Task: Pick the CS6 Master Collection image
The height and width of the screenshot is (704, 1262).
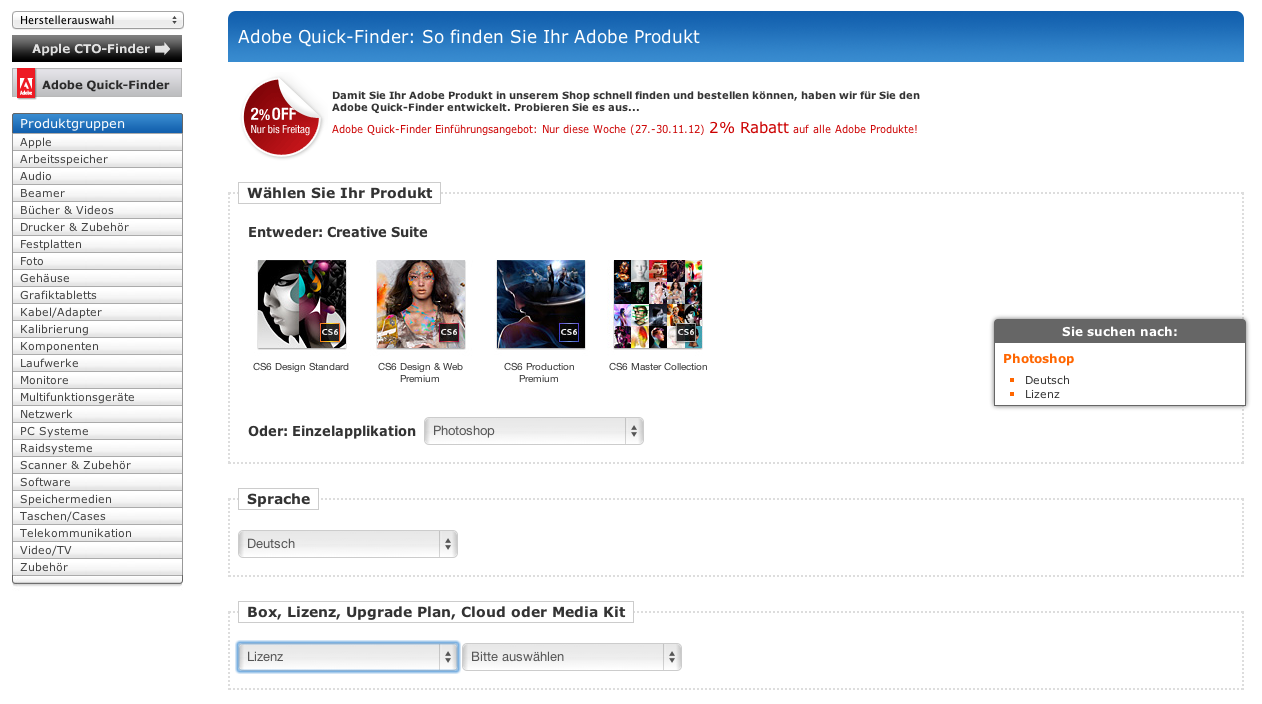Action: pyautogui.click(x=657, y=304)
